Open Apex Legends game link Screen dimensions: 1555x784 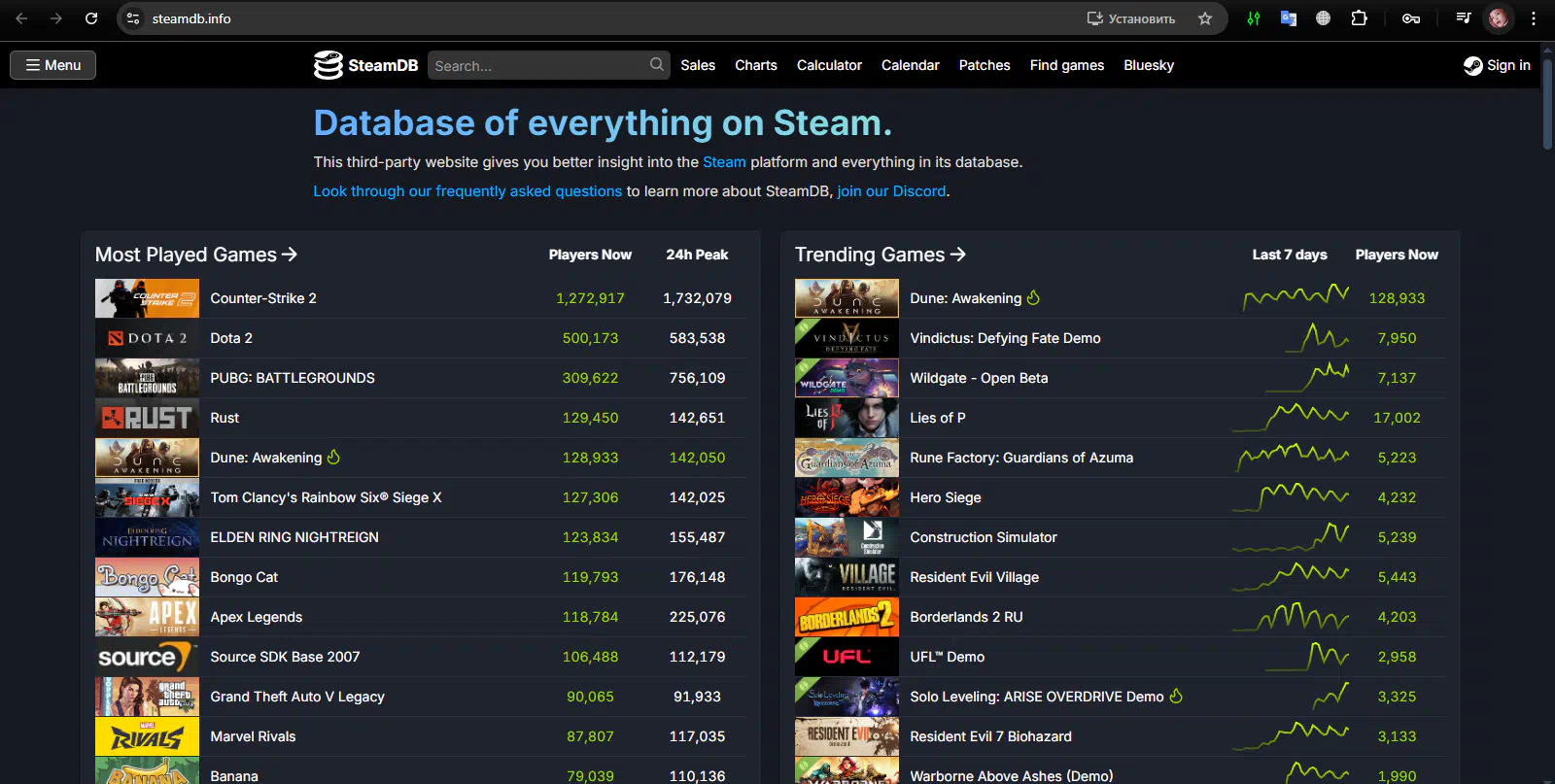click(256, 617)
